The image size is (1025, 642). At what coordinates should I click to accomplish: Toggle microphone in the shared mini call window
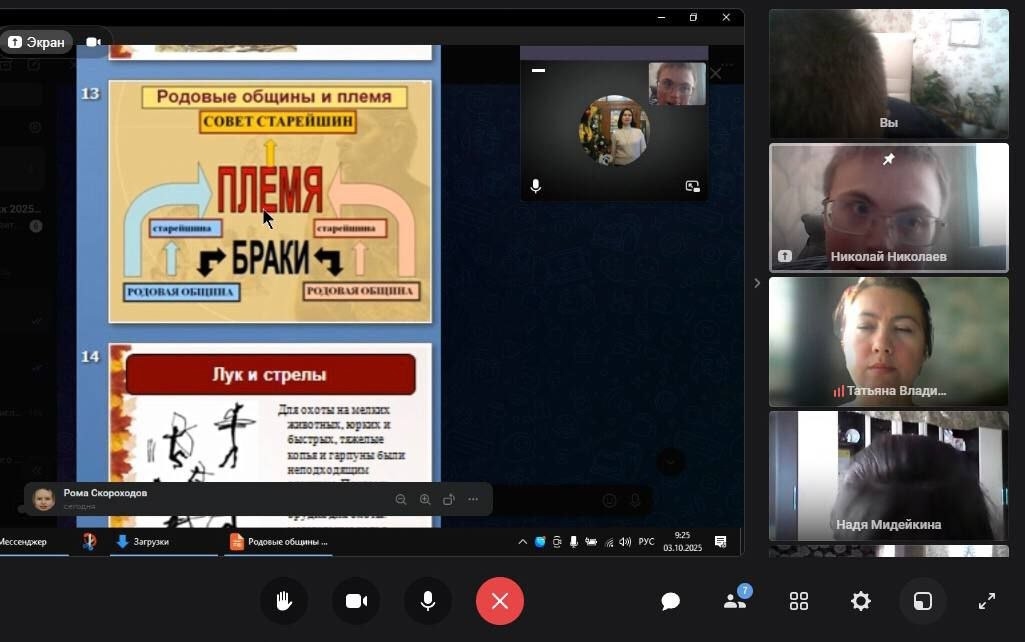[x=536, y=186]
